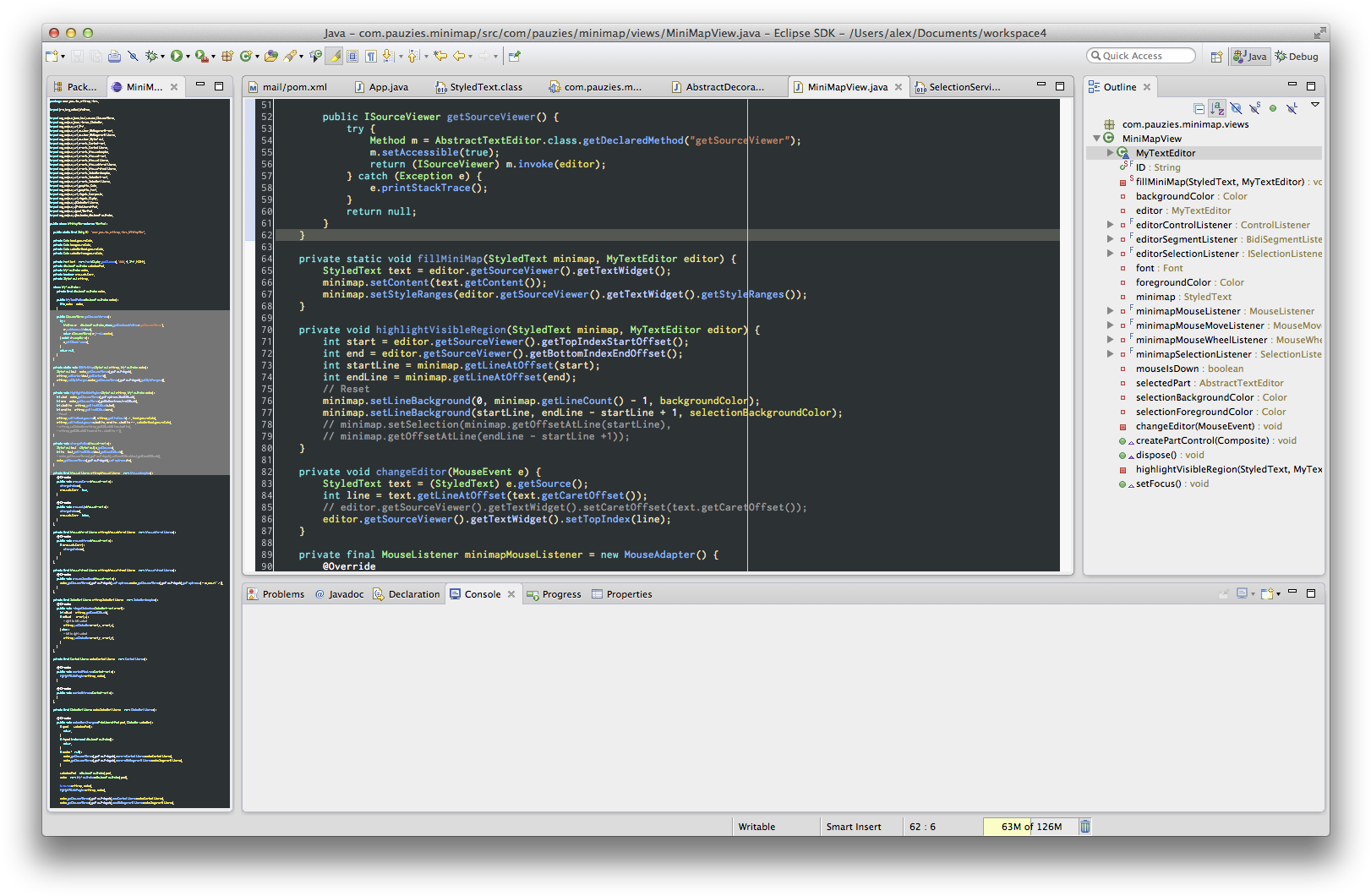Image resolution: width=1371 pixels, height=896 pixels.
Task: Click the heap memory usage bar
Action: pos(1030,827)
